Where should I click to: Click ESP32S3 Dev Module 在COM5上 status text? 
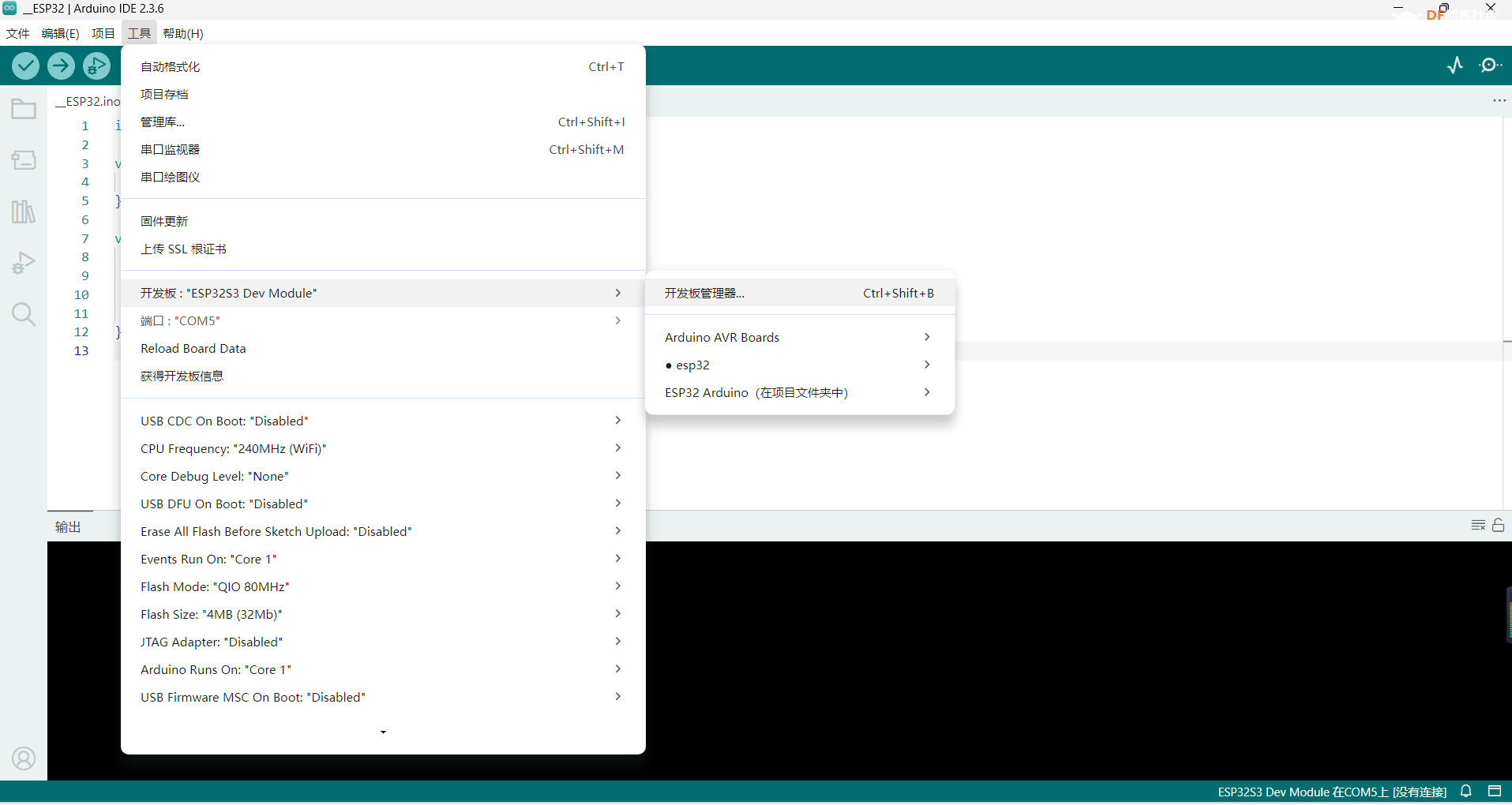coord(1332,792)
